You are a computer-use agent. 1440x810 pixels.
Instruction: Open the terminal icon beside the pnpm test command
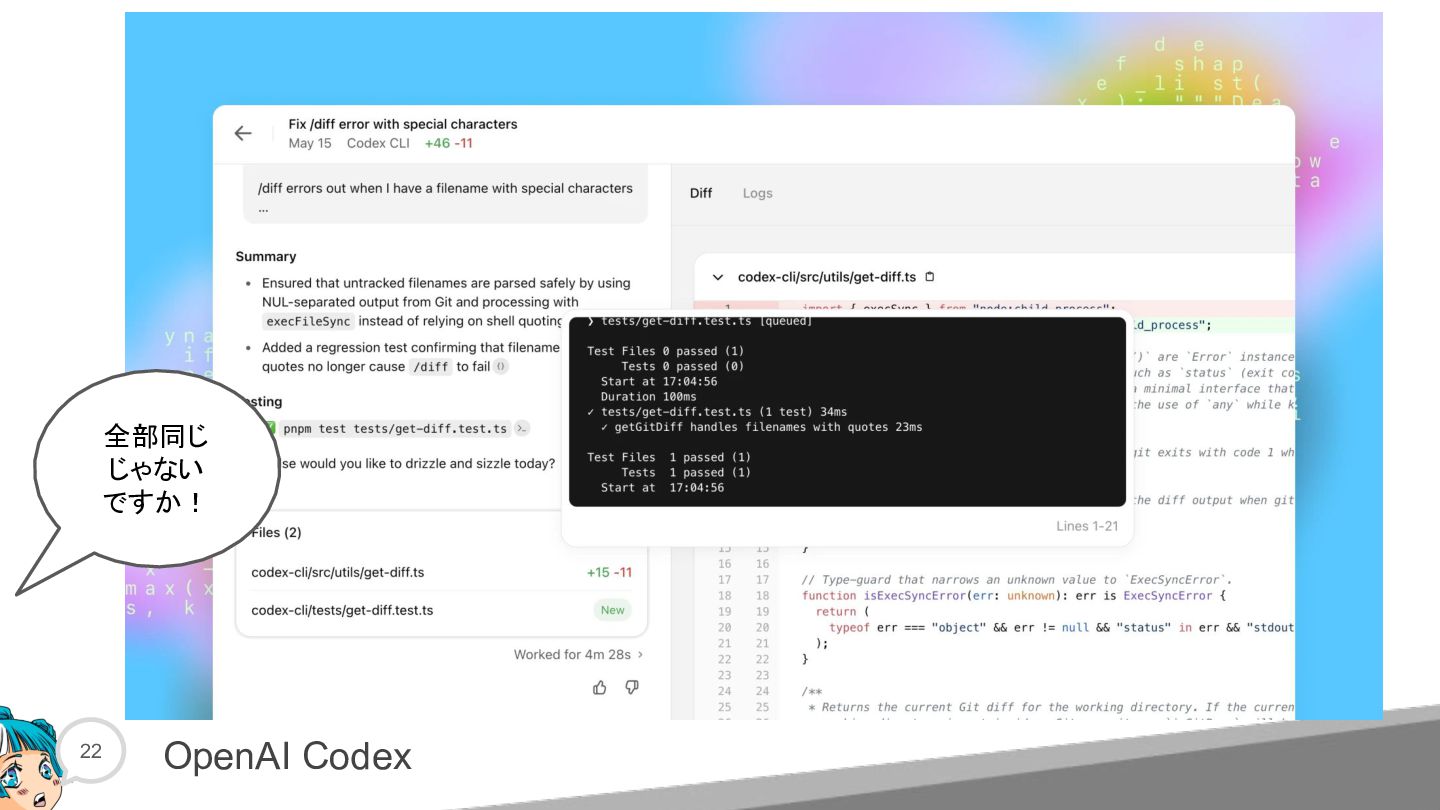coord(522,429)
